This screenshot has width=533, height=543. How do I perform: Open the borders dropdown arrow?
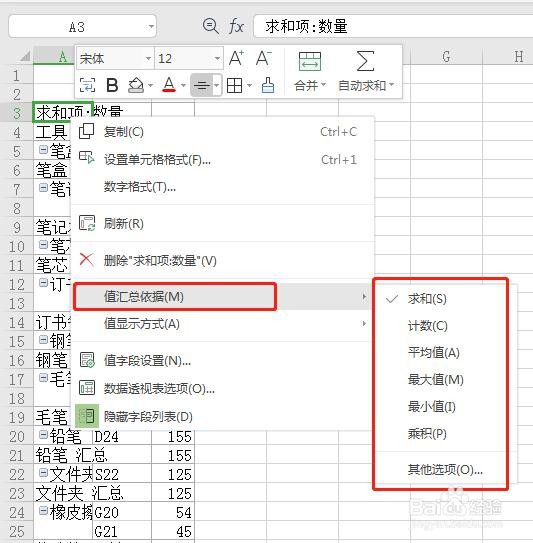pos(249,85)
